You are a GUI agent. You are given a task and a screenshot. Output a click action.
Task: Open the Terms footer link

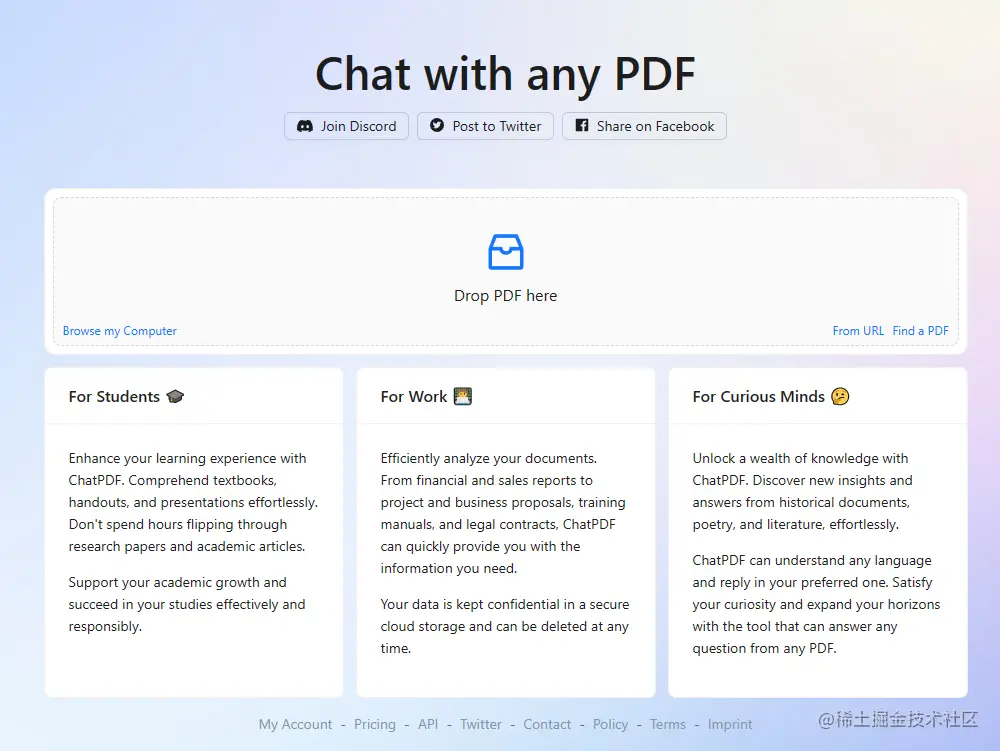point(668,724)
